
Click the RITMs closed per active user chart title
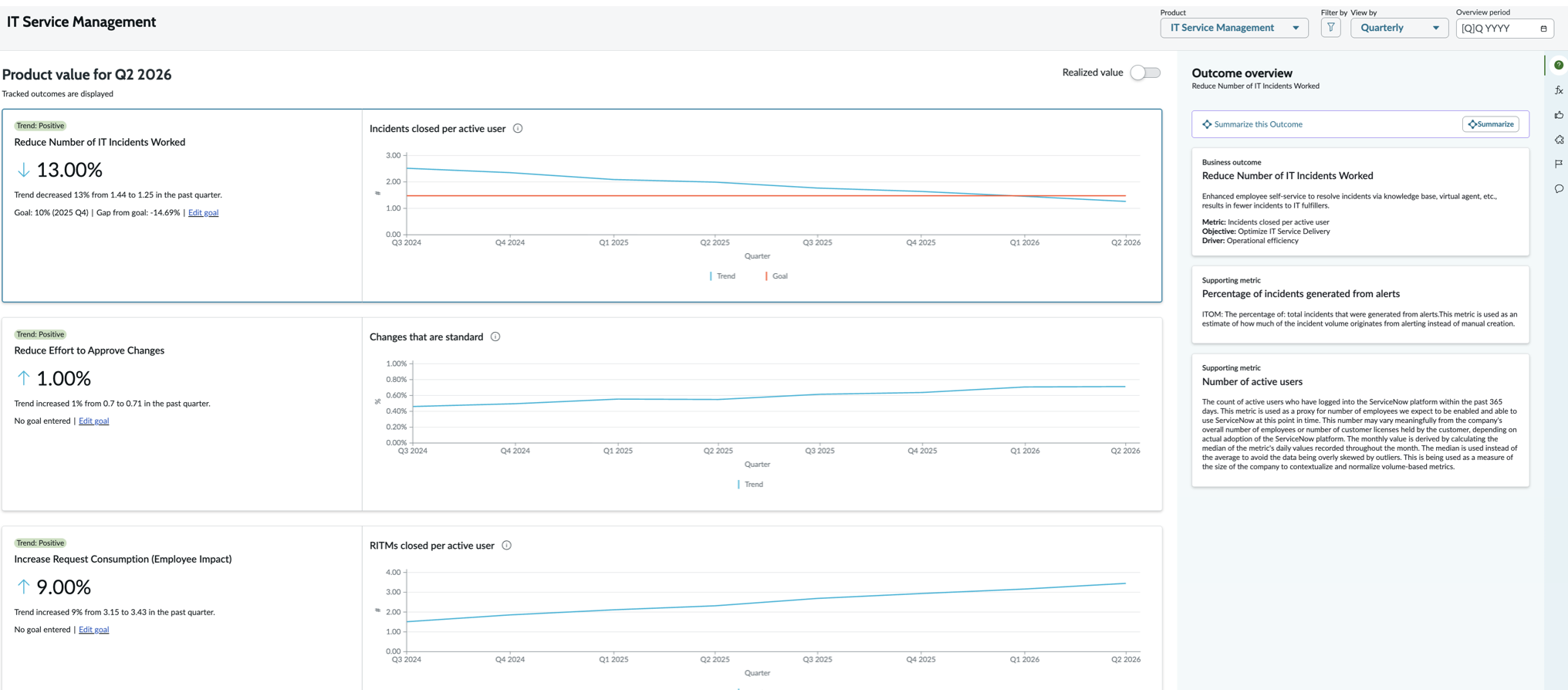[x=432, y=546]
